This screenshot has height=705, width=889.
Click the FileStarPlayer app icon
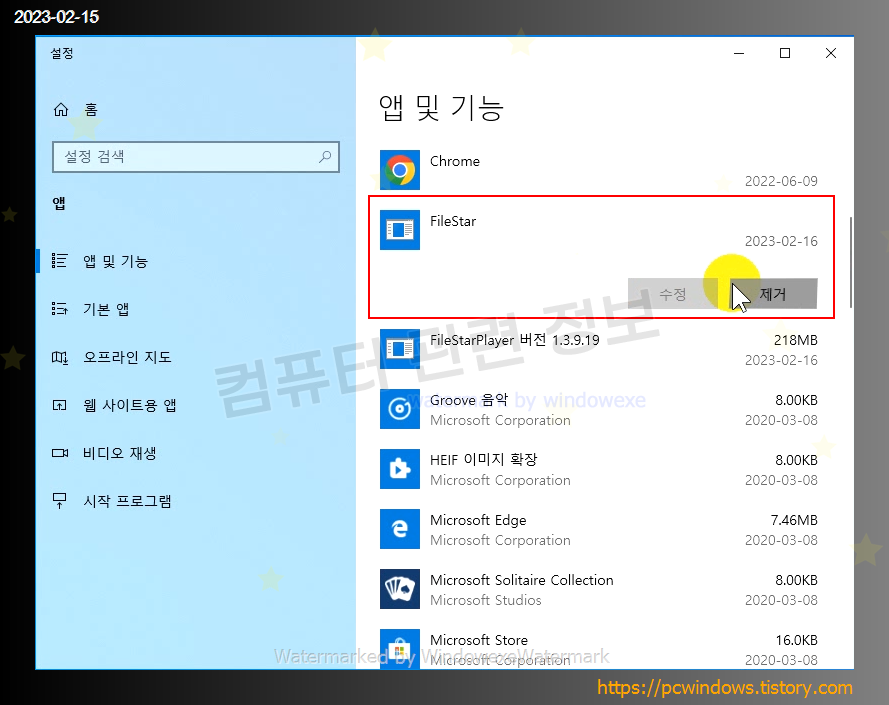coord(400,349)
